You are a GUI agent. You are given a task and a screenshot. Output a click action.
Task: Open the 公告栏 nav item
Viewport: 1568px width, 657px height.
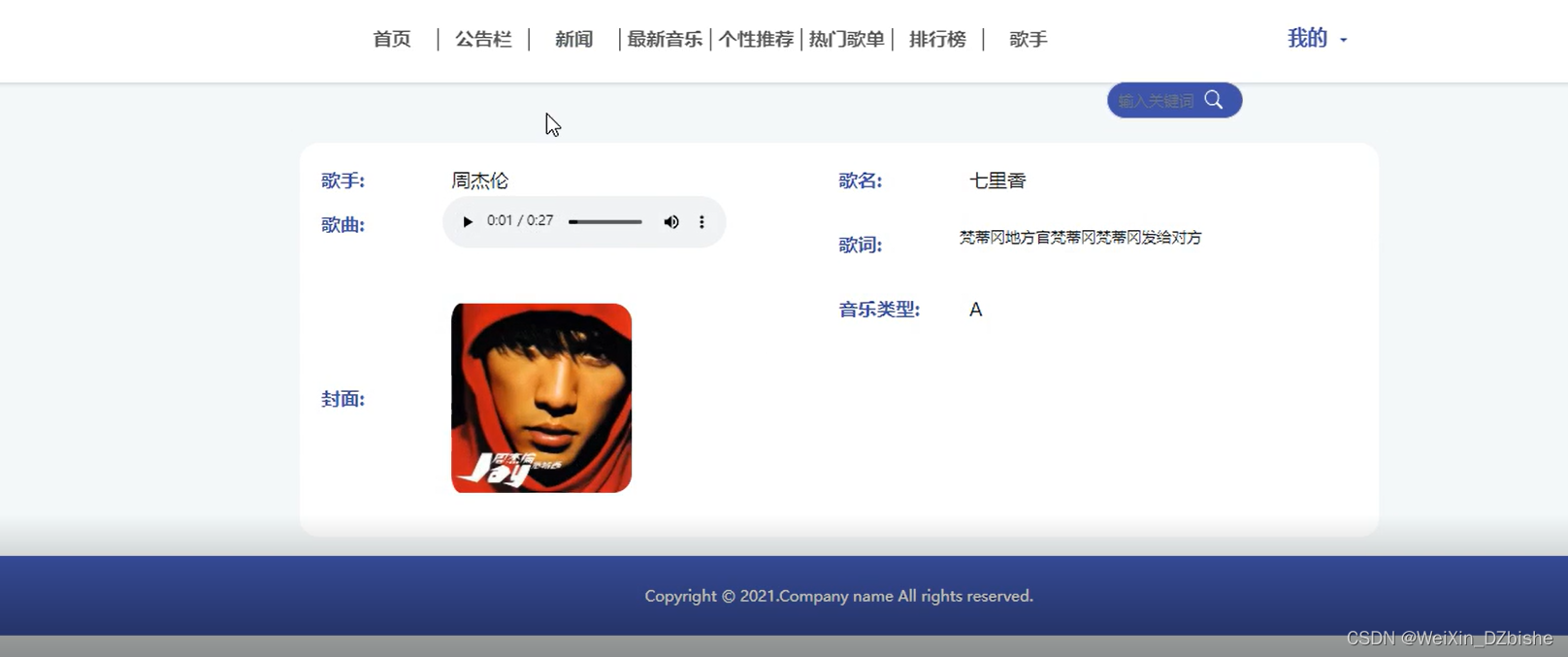483,39
